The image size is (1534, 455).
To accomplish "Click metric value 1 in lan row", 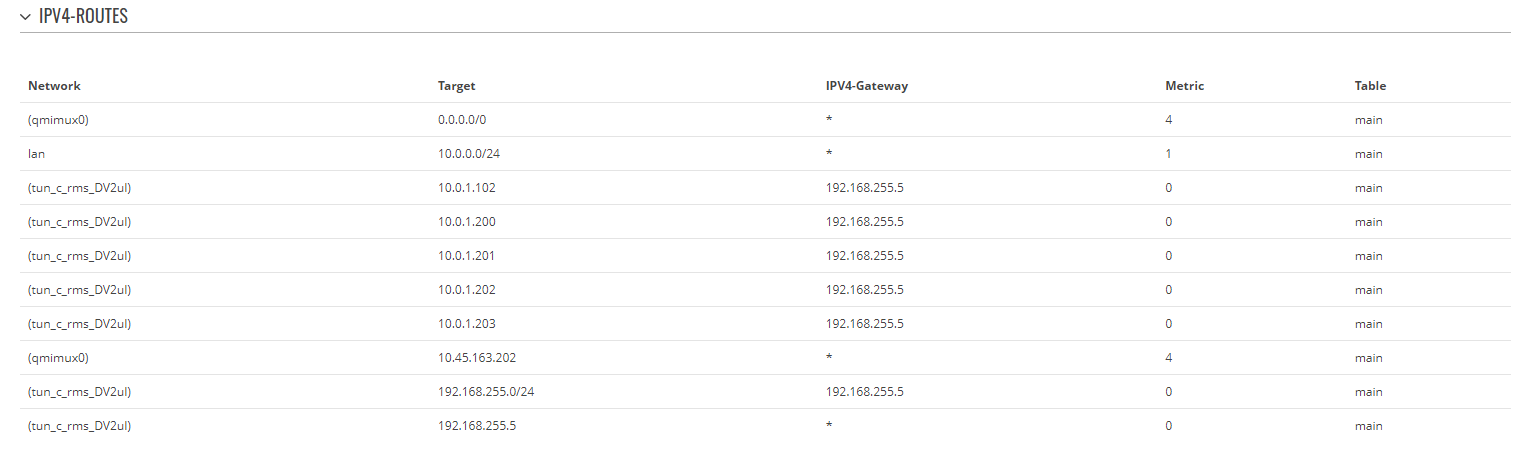I will tap(1169, 154).
